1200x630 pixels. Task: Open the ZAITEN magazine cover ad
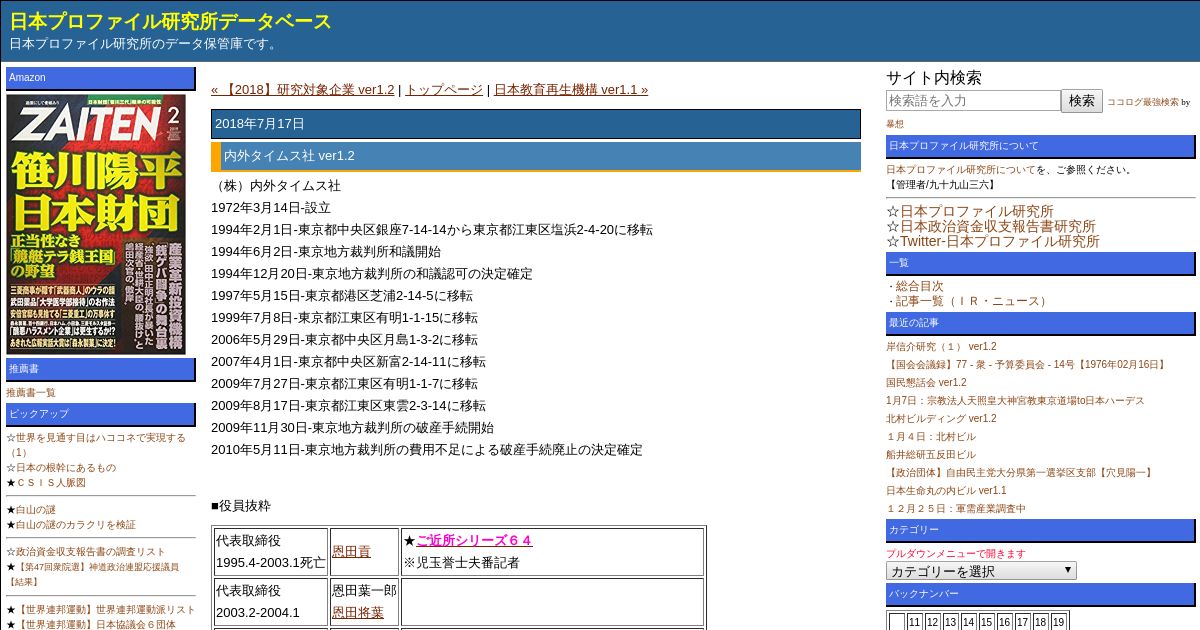coord(96,223)
